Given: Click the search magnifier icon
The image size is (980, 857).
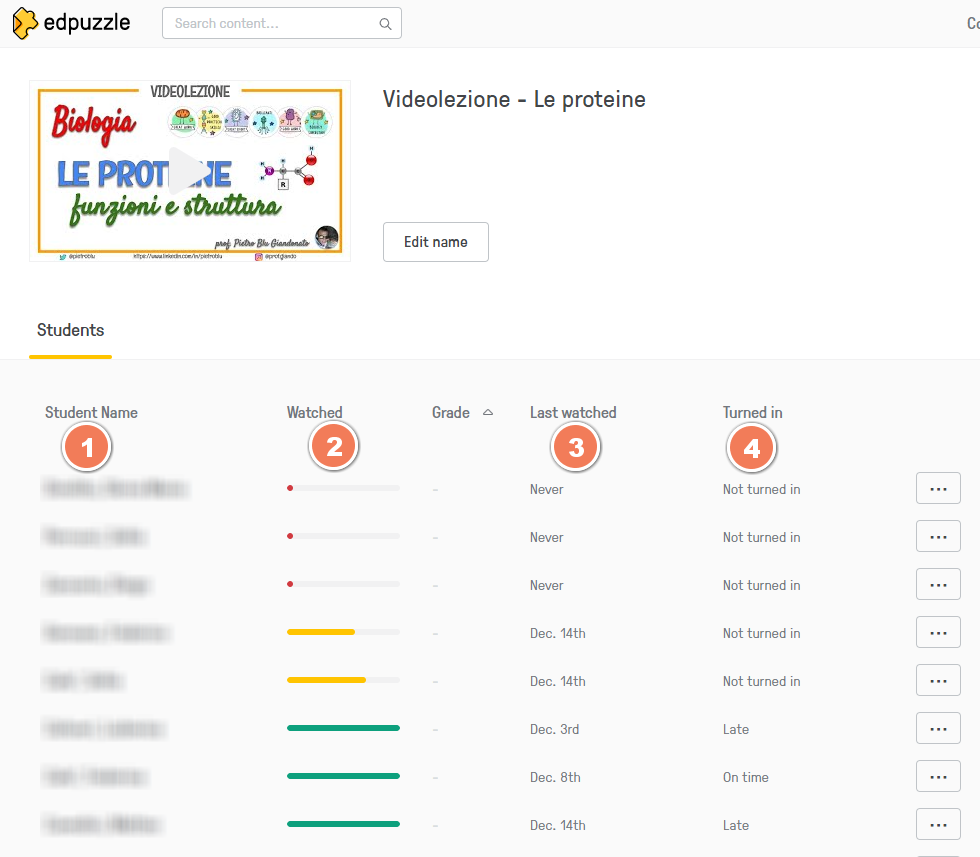Looking at the screenshot, I should pos(386,24).
